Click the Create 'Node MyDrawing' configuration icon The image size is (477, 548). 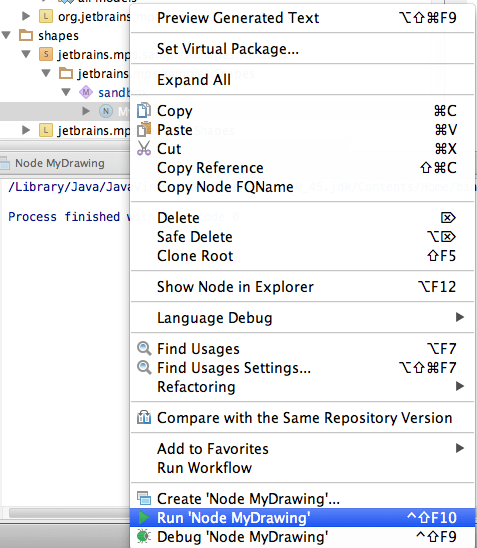(x=144, y=498)
